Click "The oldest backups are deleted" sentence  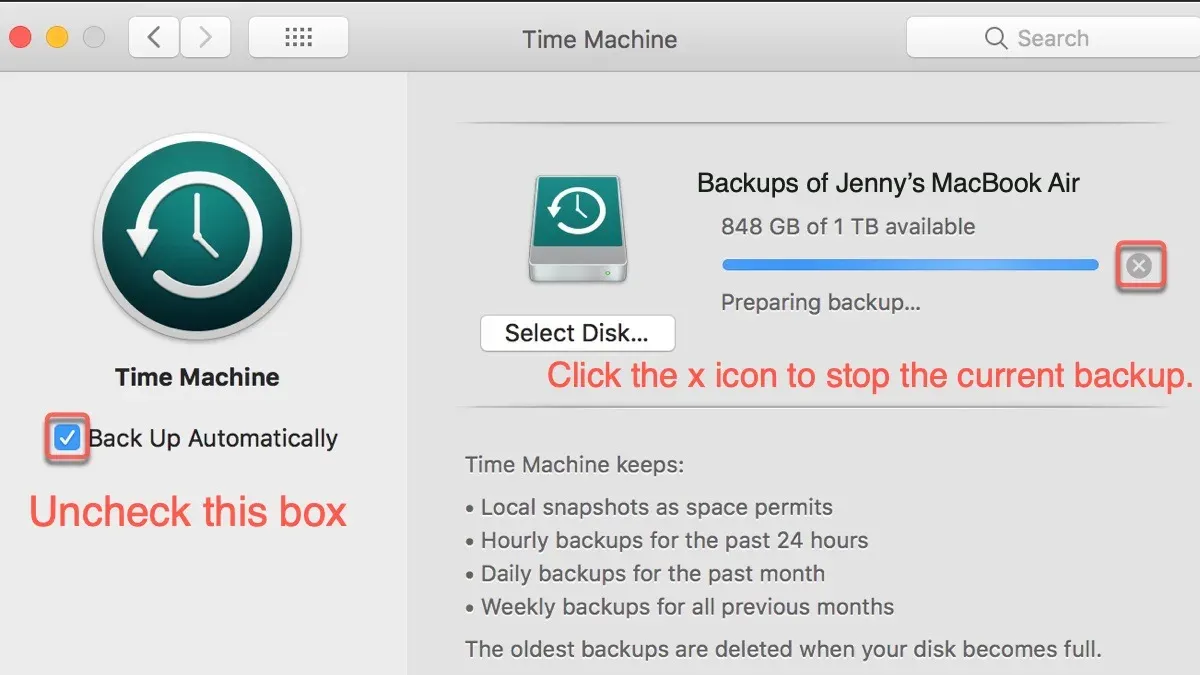783,649
